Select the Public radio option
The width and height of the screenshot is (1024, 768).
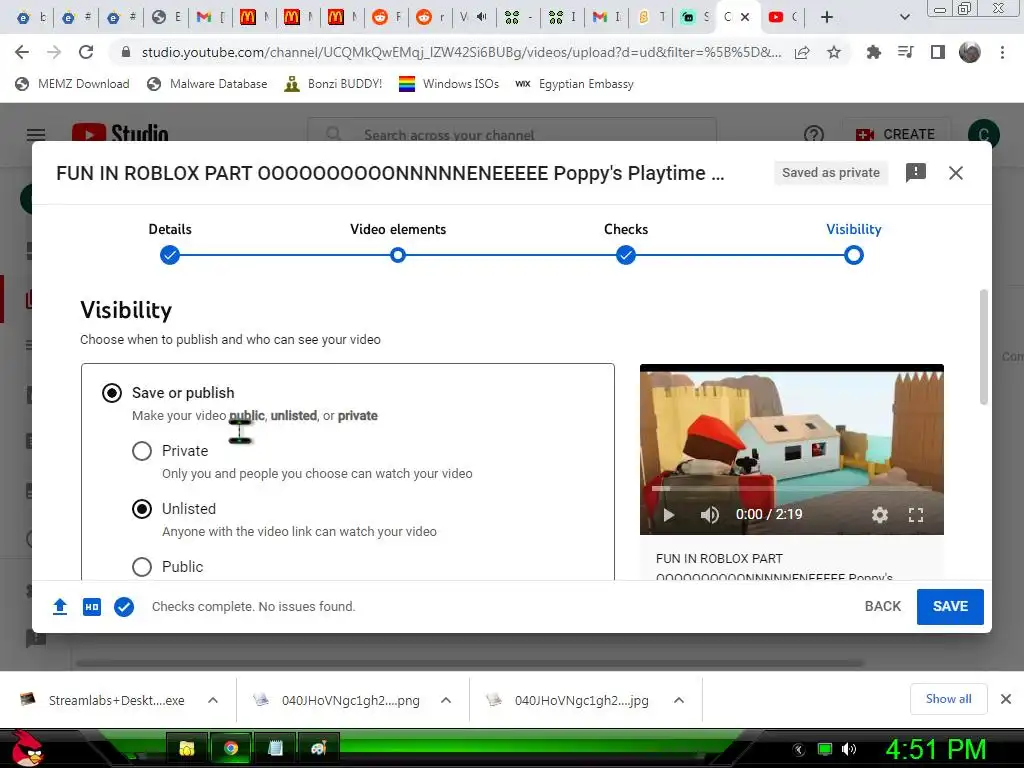point(142,566)
